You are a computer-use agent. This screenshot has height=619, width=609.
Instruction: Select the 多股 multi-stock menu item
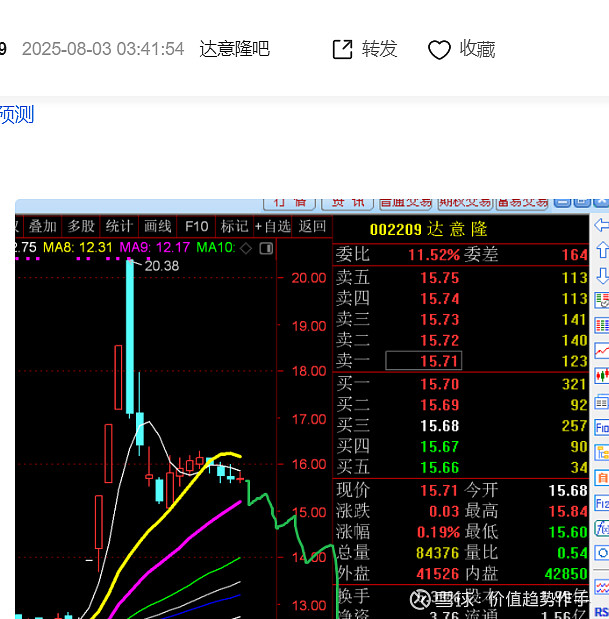pyautogui.click(x=81, y=226)
